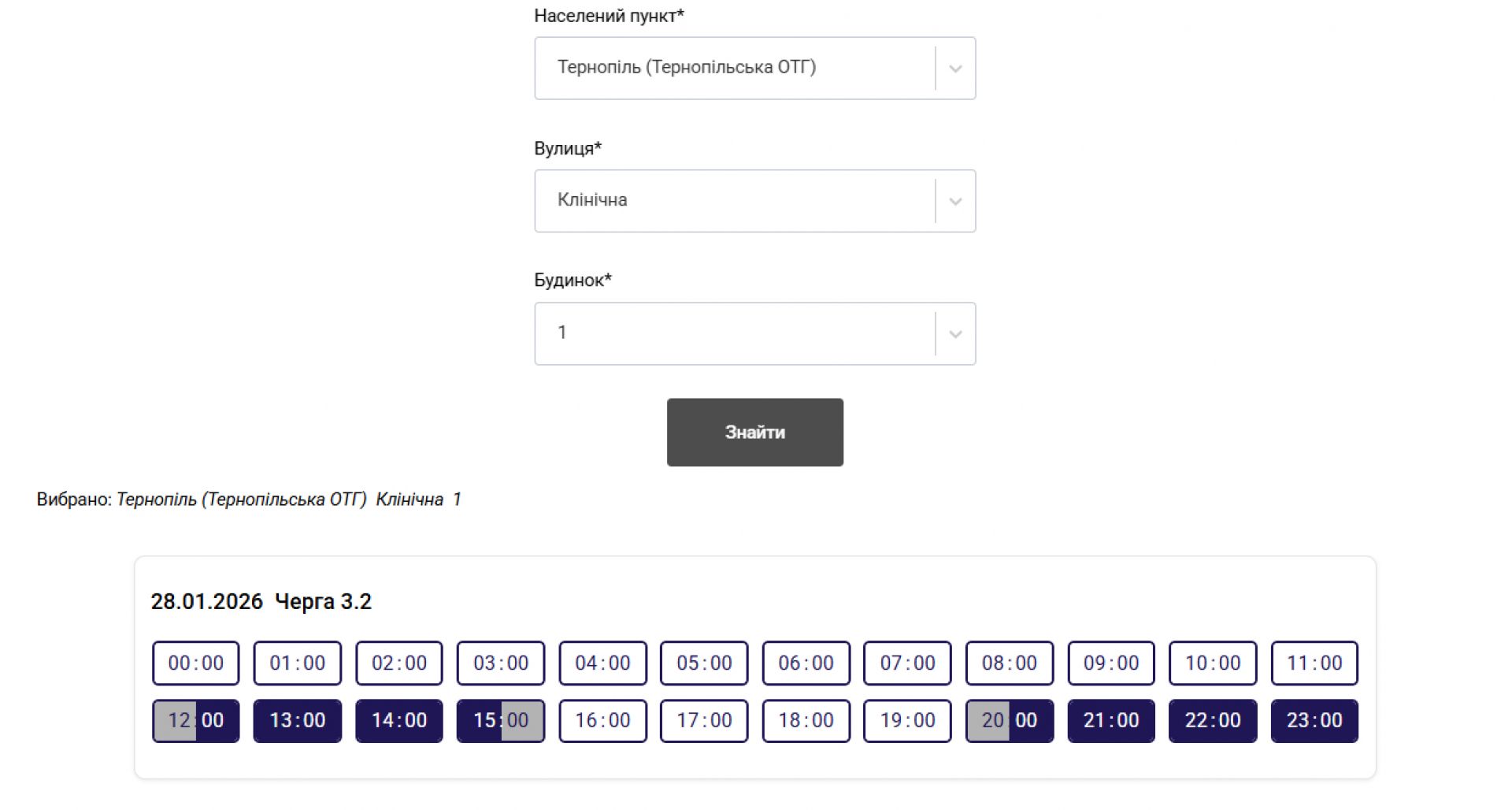Click the Клінічна street field

732,200
